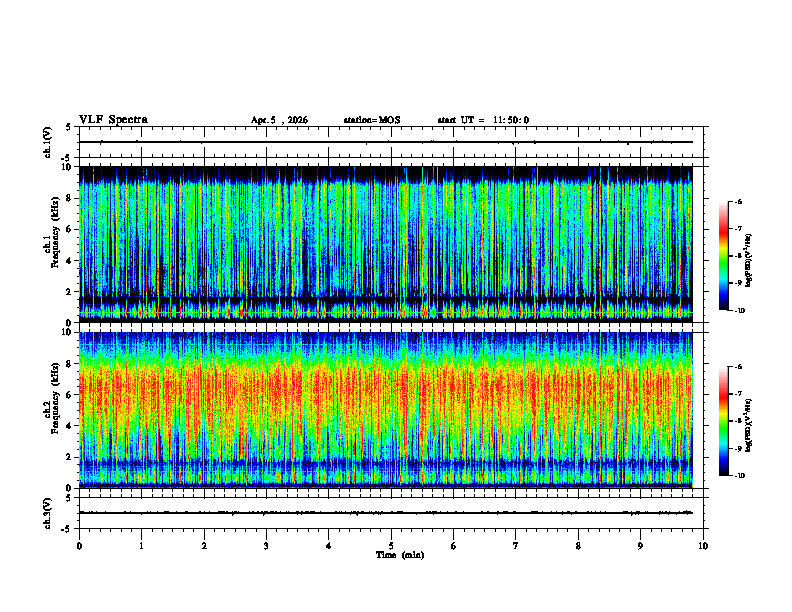This screenshot has width=792, height=612.
Task: Click the ch.1 colorbar log(PSD) label
Action: 749,261
